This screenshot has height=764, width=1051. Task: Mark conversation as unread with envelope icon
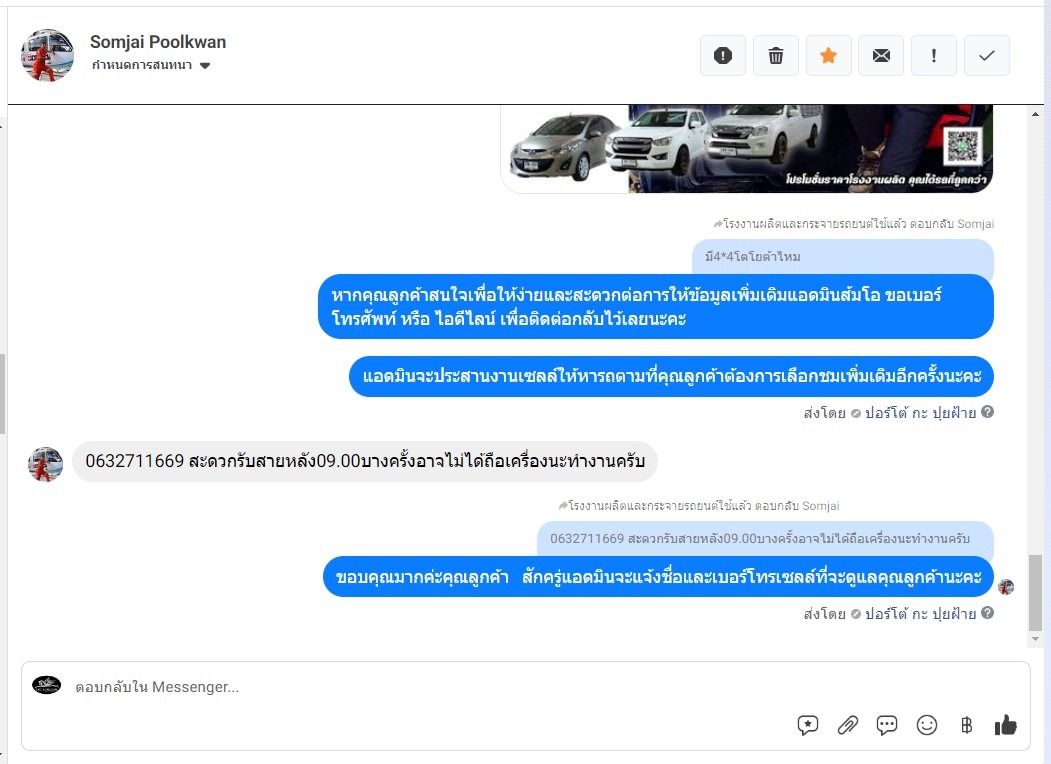point(881,56)
